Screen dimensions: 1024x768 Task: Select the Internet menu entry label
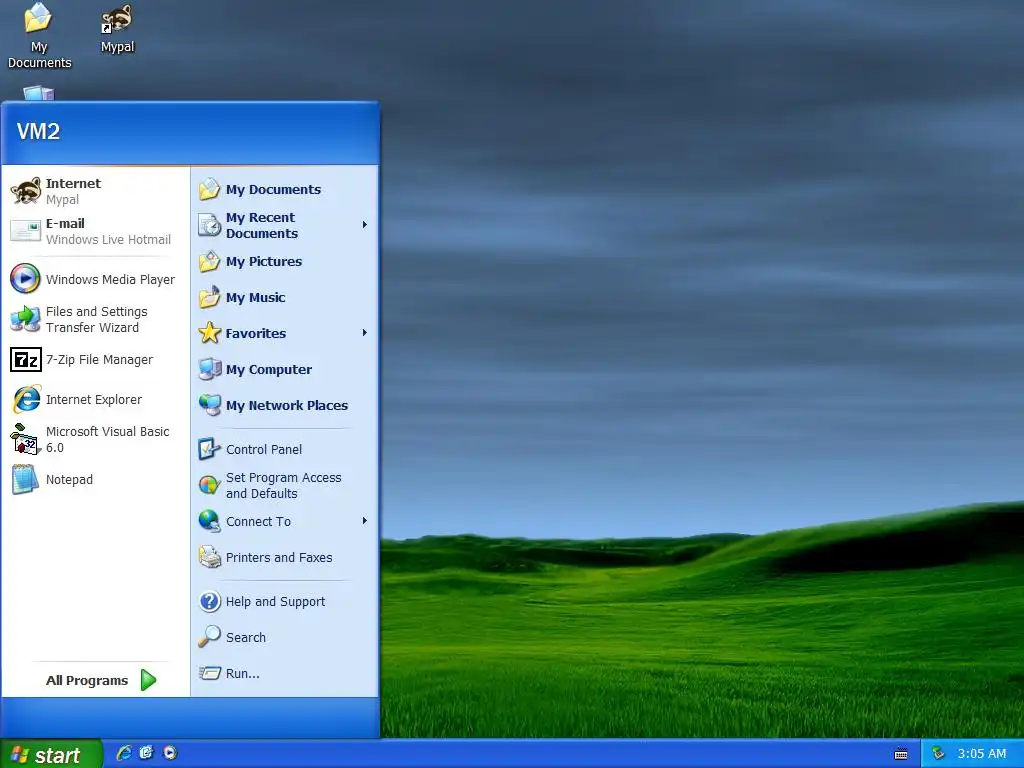(x=73, y=184)
